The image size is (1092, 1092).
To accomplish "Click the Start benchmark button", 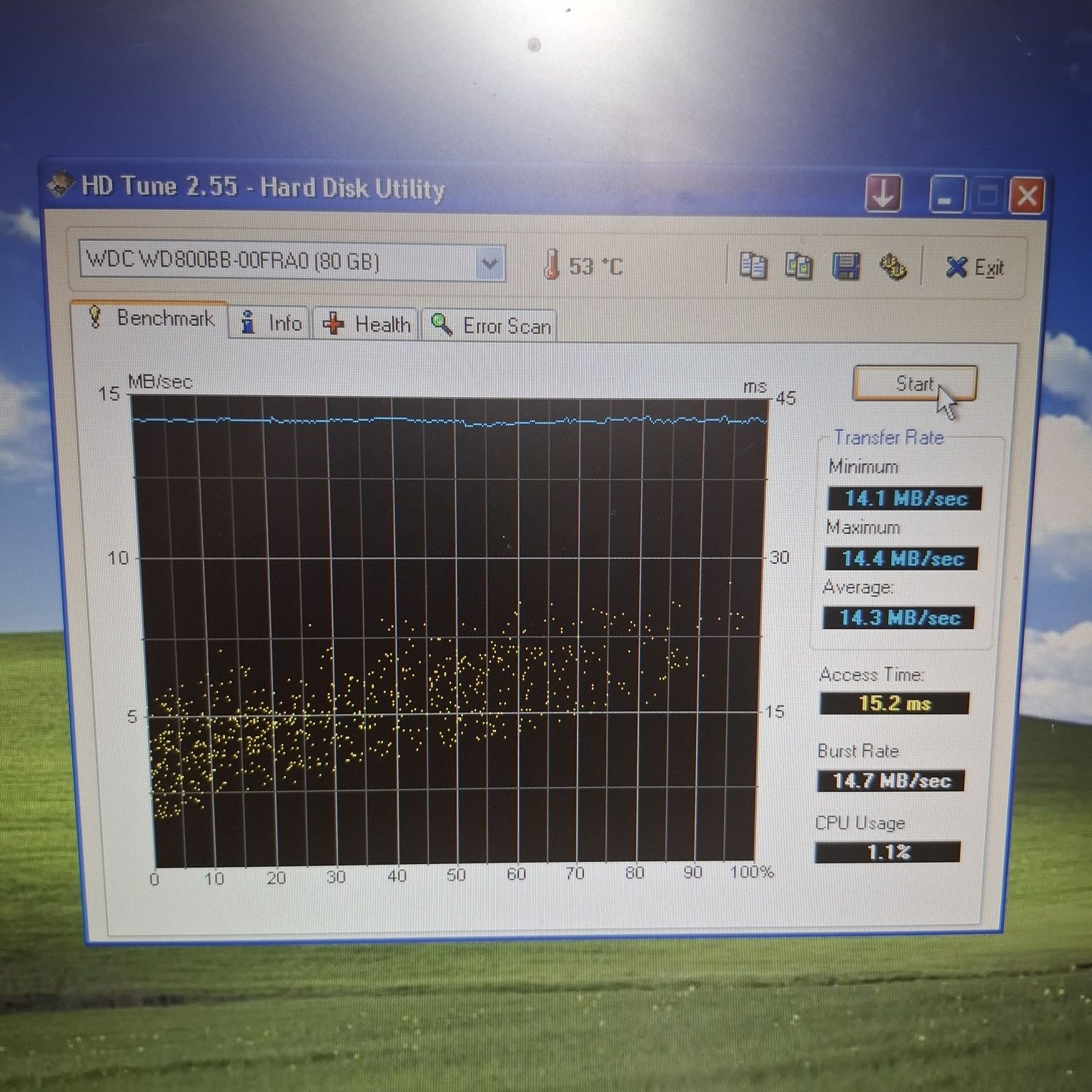I will tap(914, 384).
